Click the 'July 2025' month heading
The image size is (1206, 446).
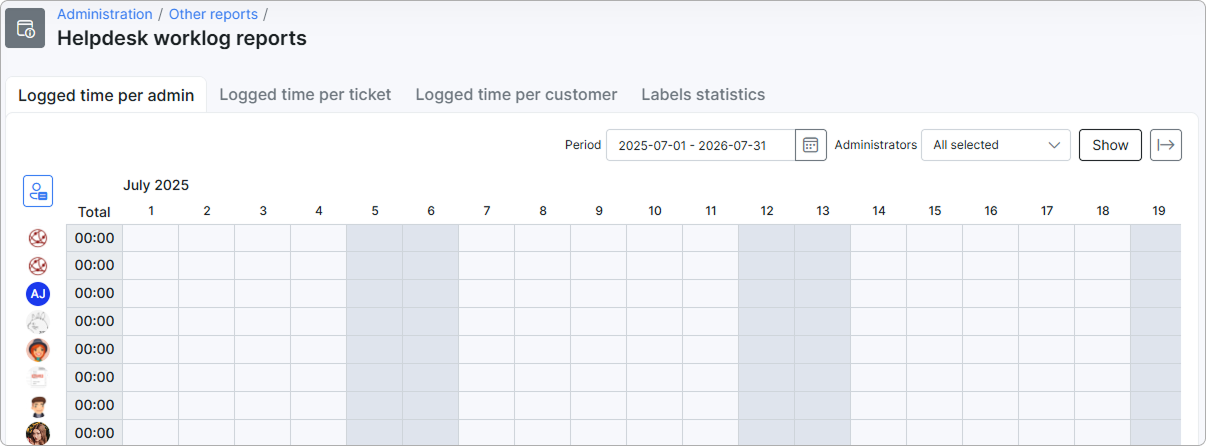click(x=156, y=185)
